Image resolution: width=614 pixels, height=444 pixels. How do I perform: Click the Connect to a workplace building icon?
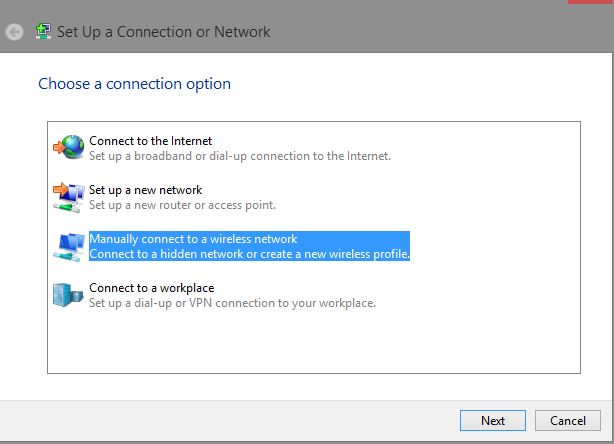[x=69, y=295]
